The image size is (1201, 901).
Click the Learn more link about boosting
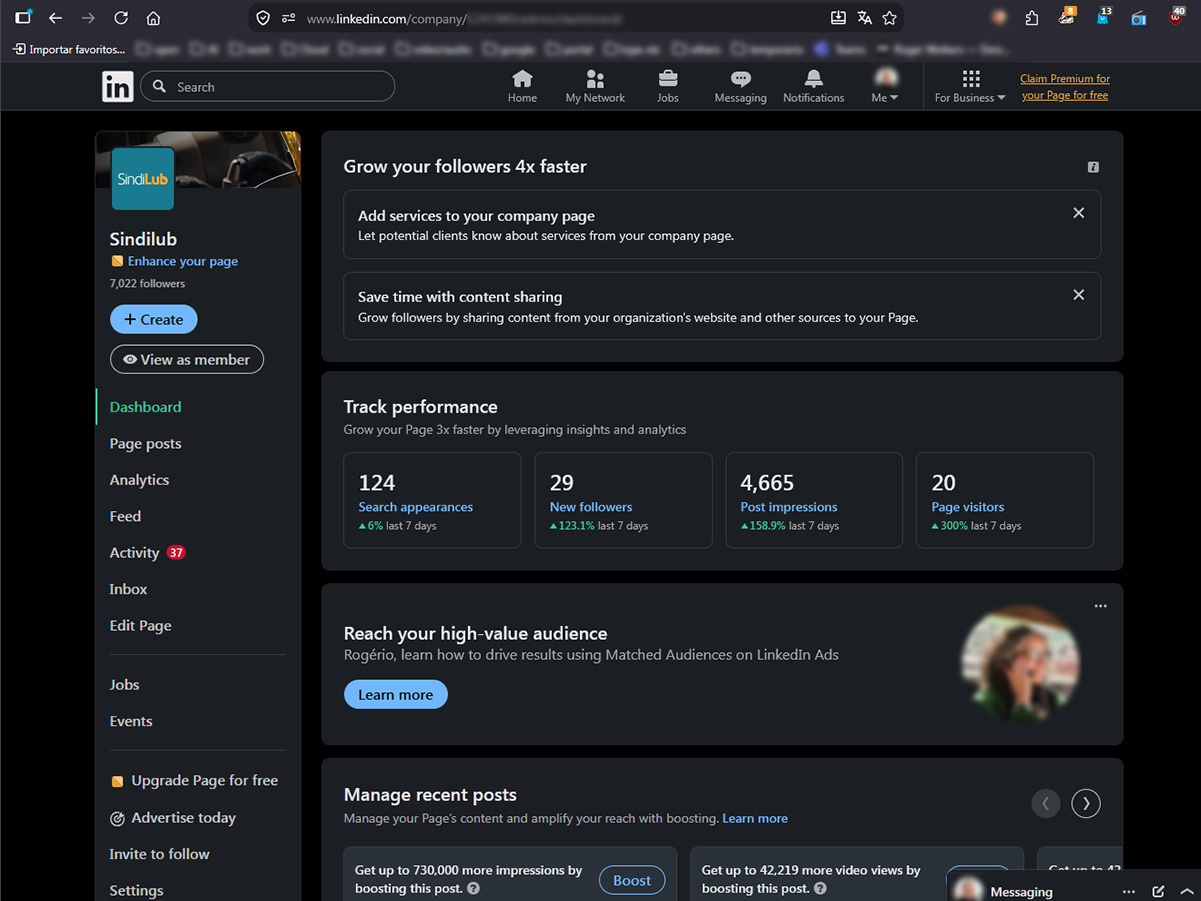(x=755, y=818)
